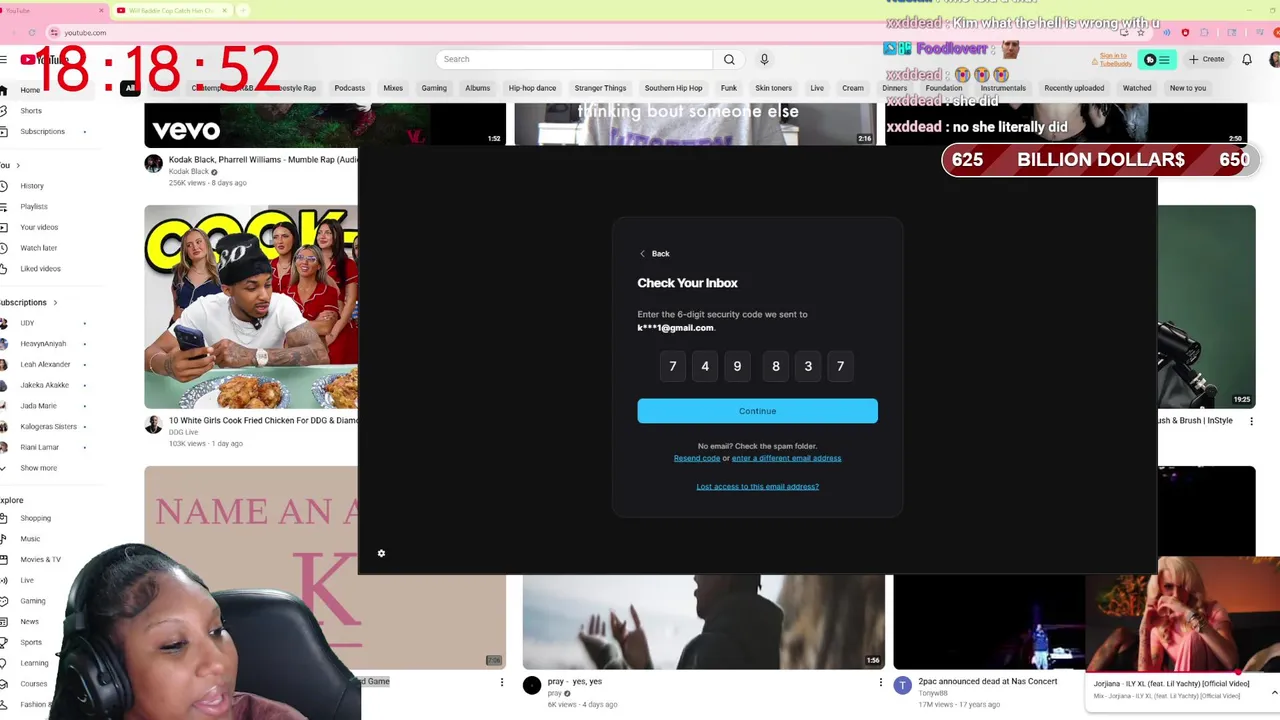Click the Resend code link
Image resolution: width=1280 pixels, height=720 pixels.
(697, 458)
